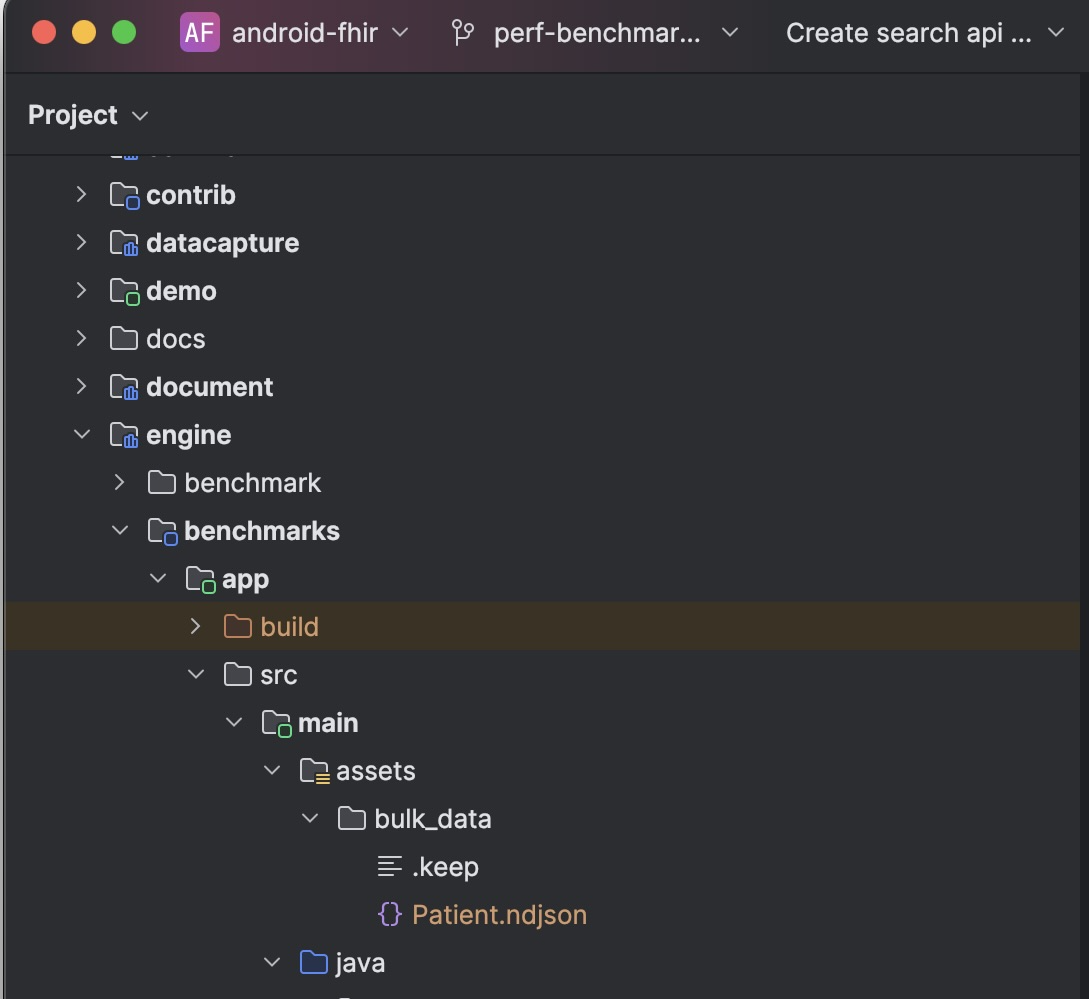Collapse the bulk_data folder
Viewport: 1089px width, 999px height.
(x=310, y=818)
